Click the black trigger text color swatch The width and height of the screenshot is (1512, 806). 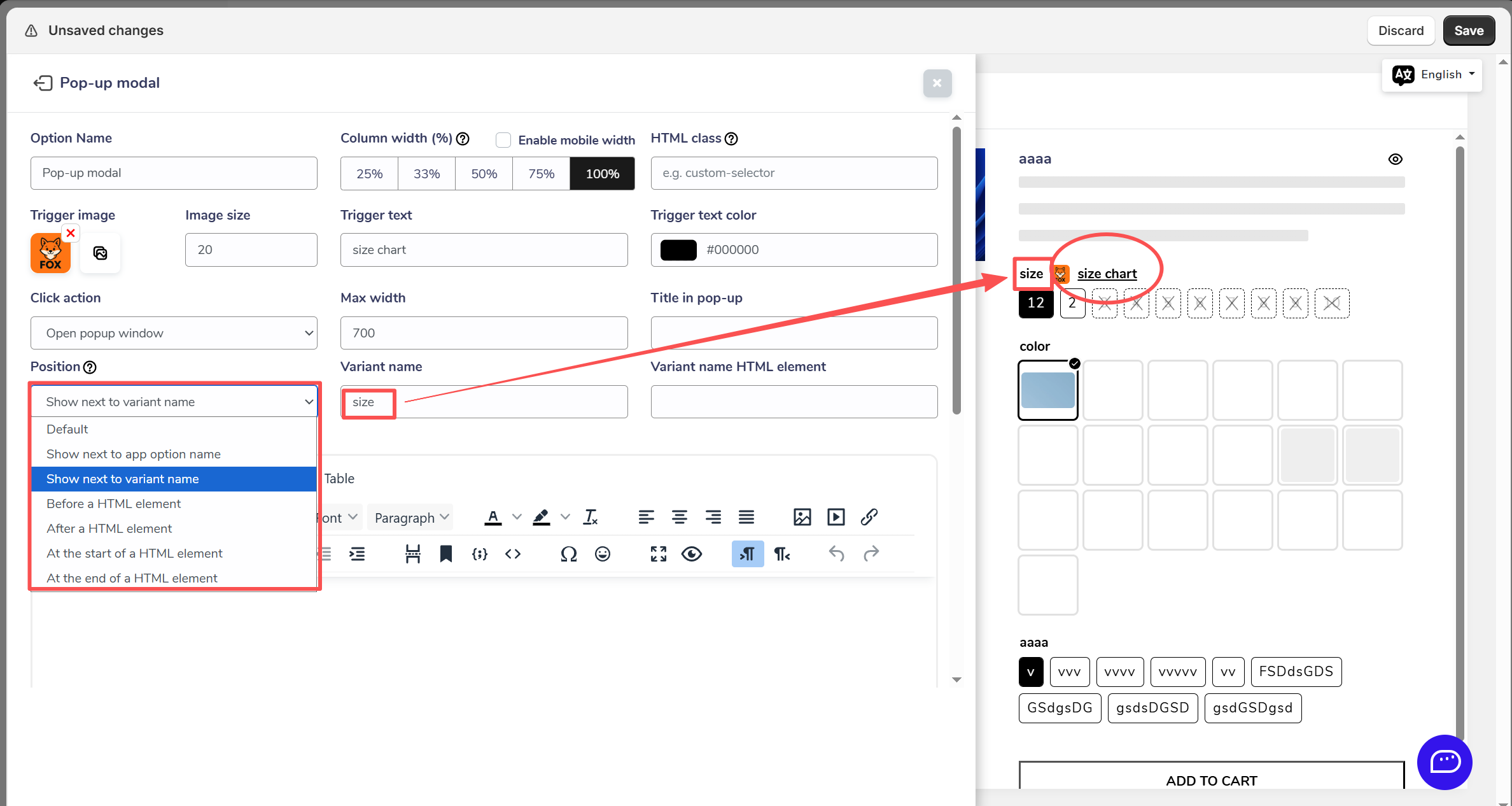[678, 250]
